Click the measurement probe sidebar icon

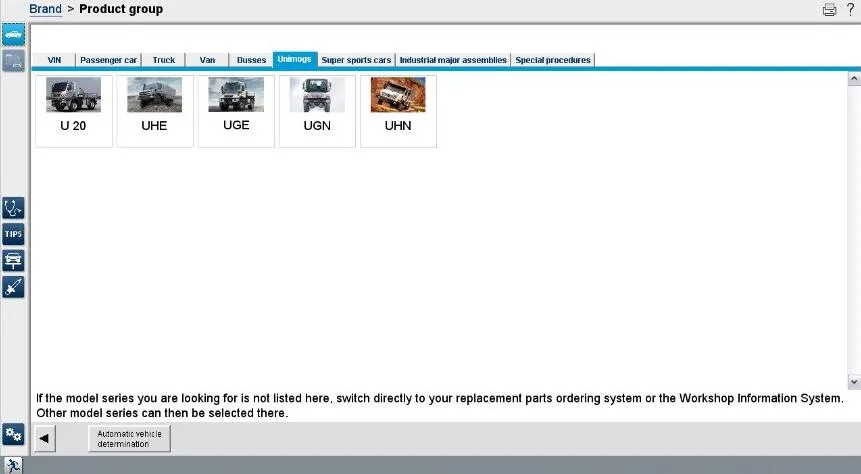pos(13,287)
